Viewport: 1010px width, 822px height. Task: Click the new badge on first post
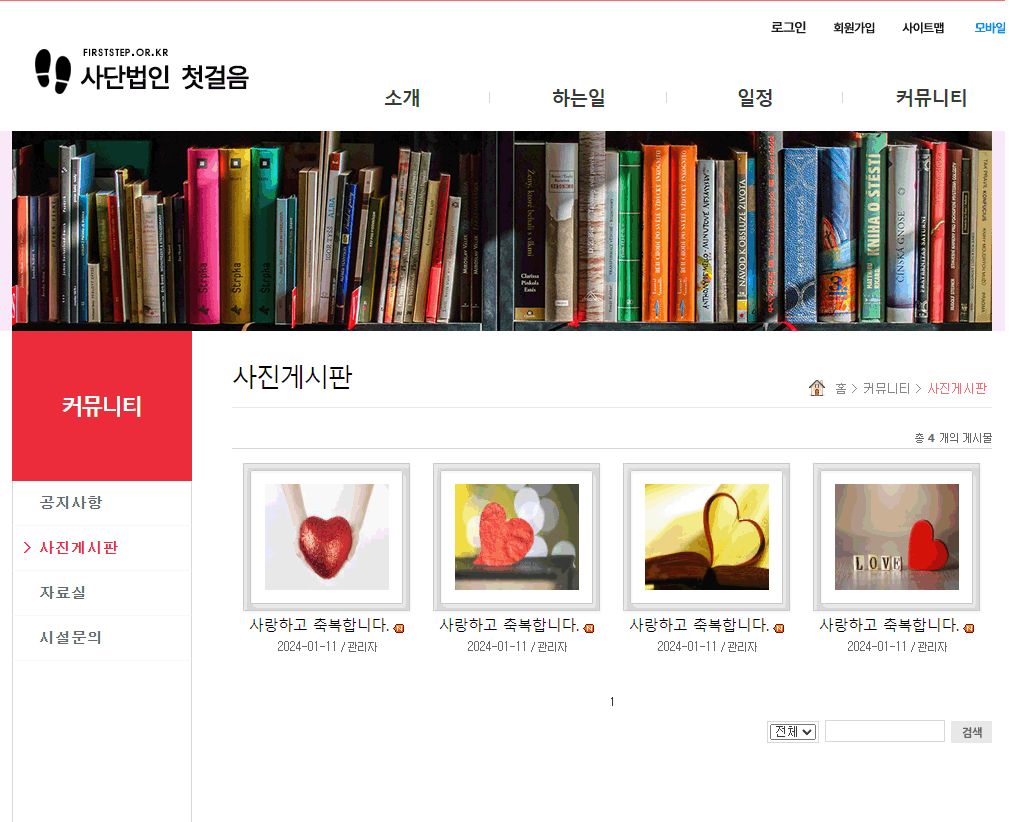(x=399, y=628)
